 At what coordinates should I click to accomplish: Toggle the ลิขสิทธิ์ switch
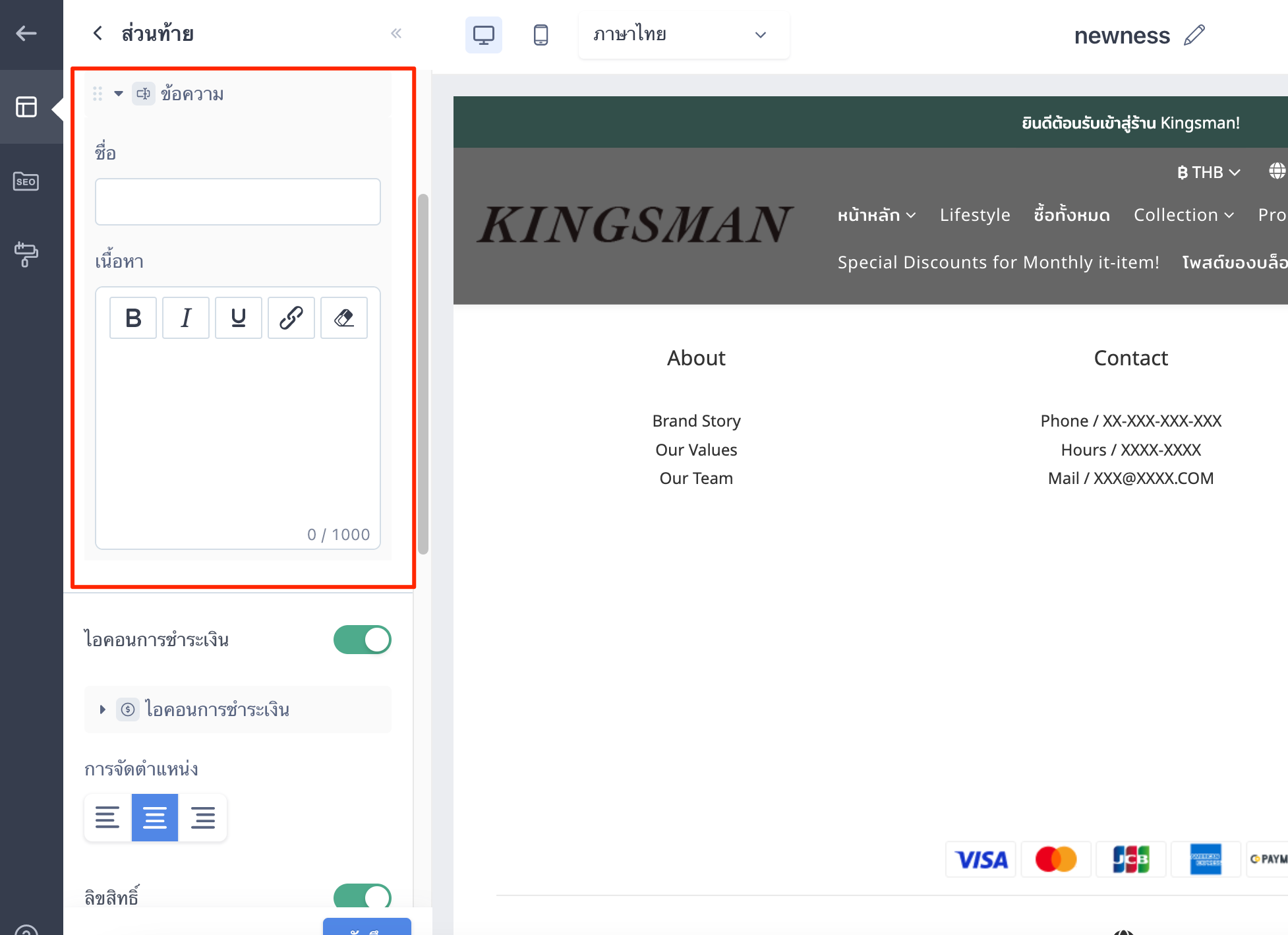point(363,897)
